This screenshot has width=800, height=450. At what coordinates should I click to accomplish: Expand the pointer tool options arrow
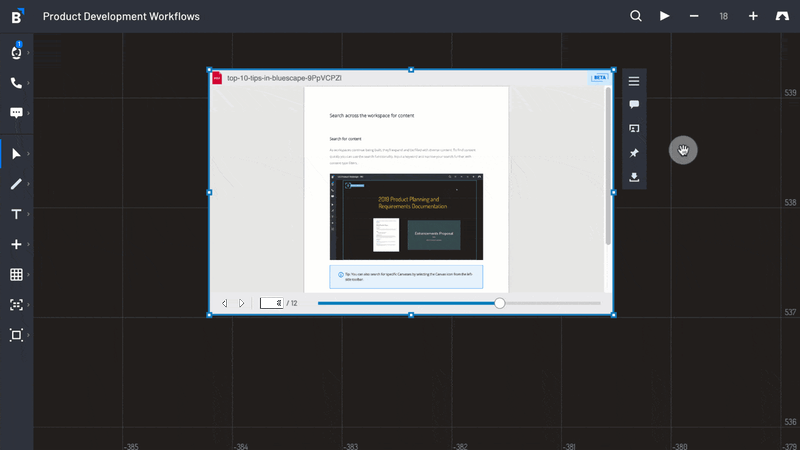(29, 154)
